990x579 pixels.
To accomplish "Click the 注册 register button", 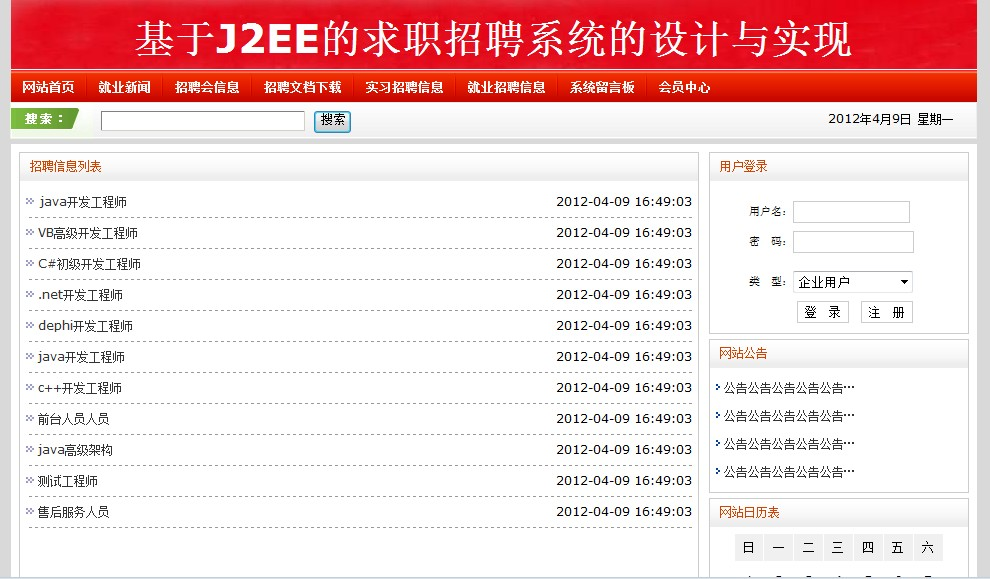I will pos(886,313).
